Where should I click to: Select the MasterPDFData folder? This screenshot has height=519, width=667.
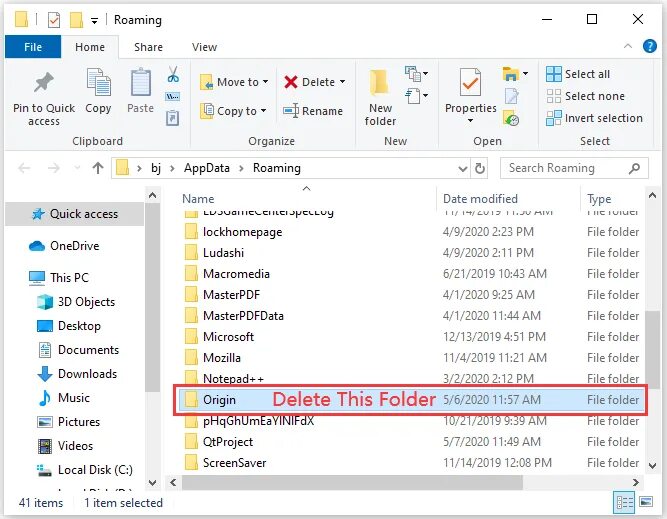click(x=243, y=316)
